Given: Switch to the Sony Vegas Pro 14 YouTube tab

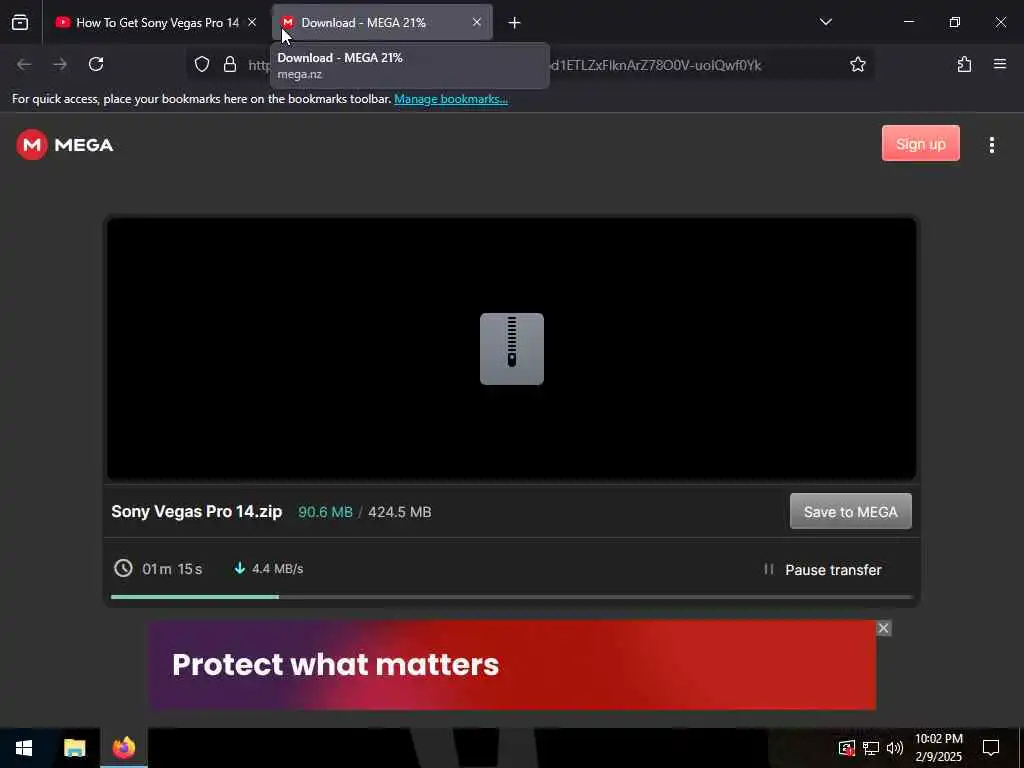Looking at the screenshot, I should (155, 23).
